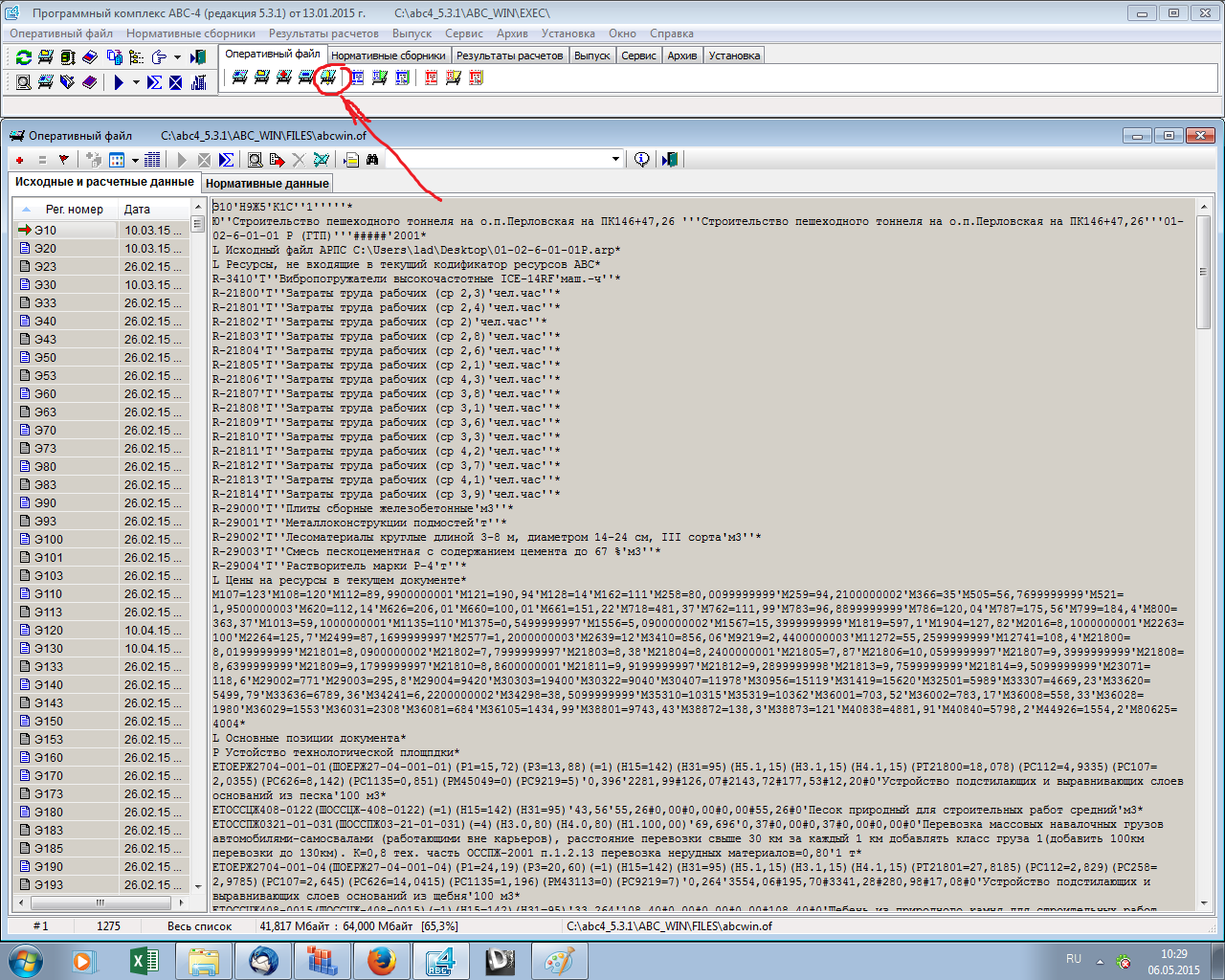Viewport: 1225px width, 980px height.
Task: Click the Windows Start button
Action: (x=25, y=960)
